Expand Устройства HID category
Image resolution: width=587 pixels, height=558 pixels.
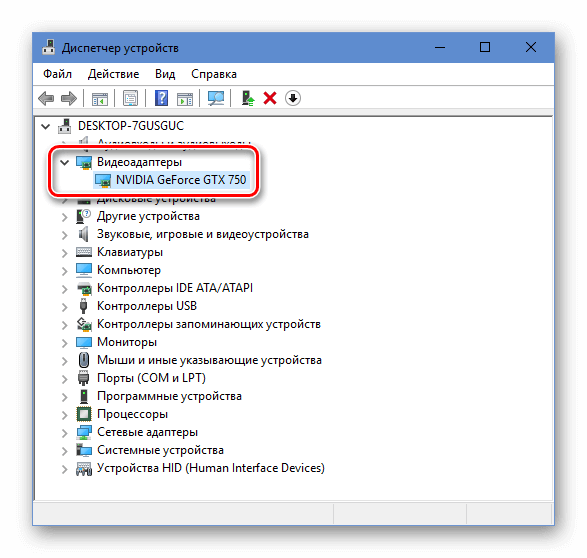pos(65,469)
